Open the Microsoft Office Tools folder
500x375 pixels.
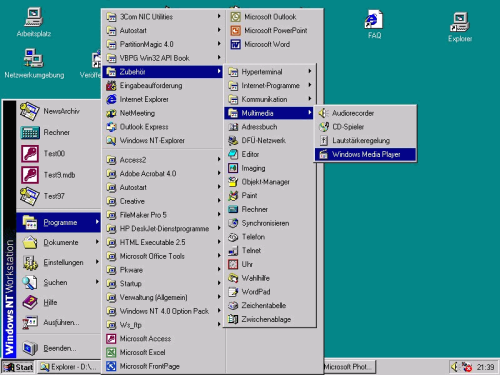(x=162, y=256)
